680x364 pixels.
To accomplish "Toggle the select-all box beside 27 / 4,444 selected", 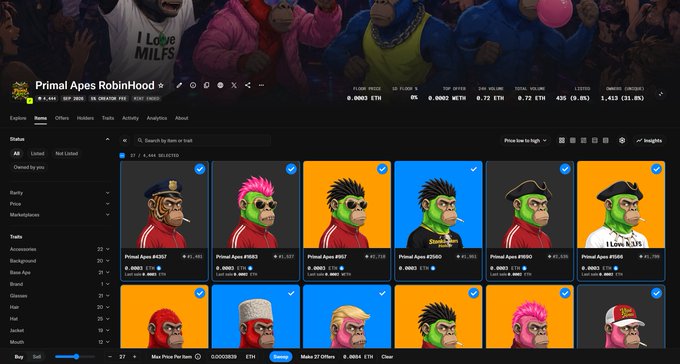I will tap(122, 155).
